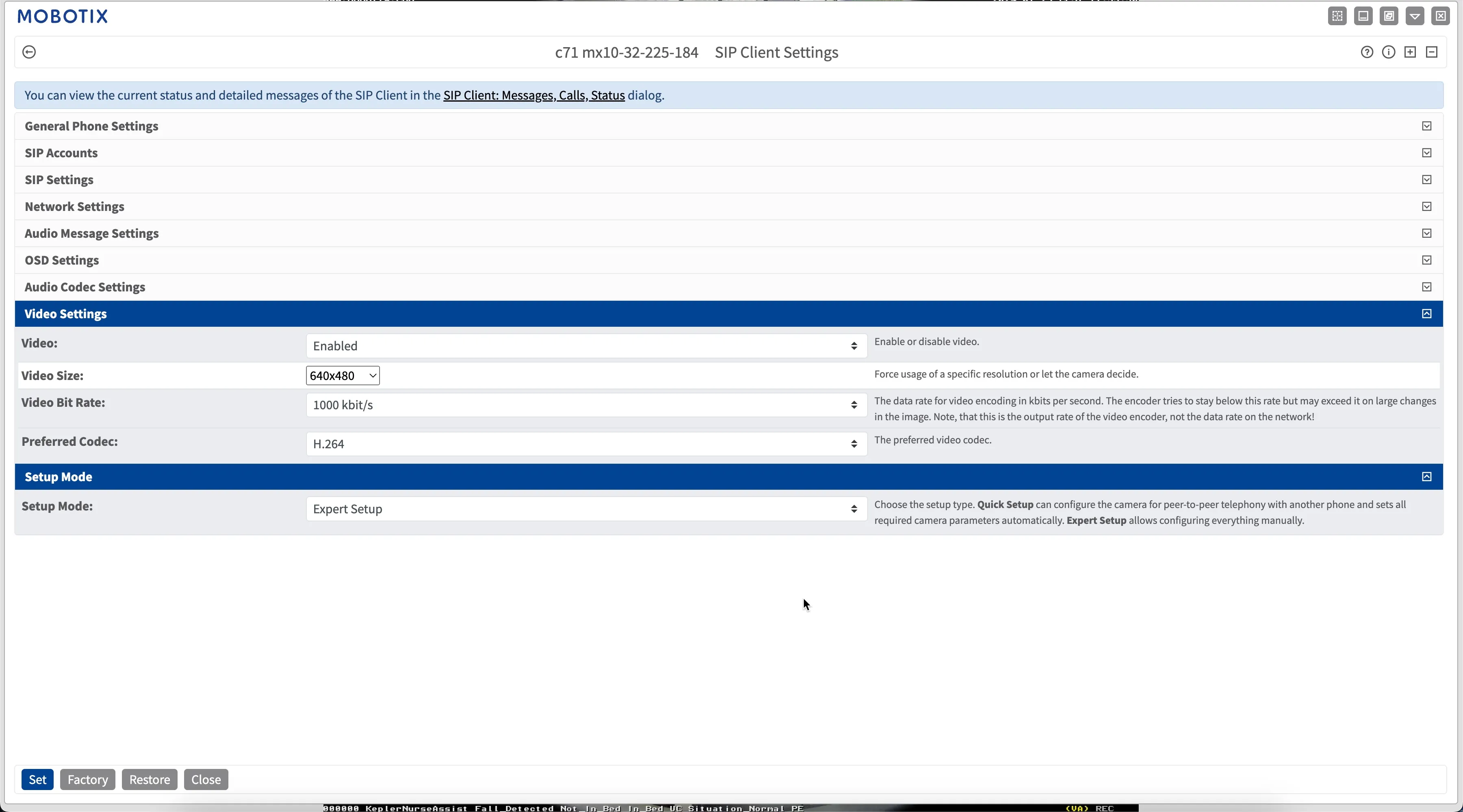Click 'Enable or disable video.' description
Screen dimensions: 1463x812
click(927, 342)
